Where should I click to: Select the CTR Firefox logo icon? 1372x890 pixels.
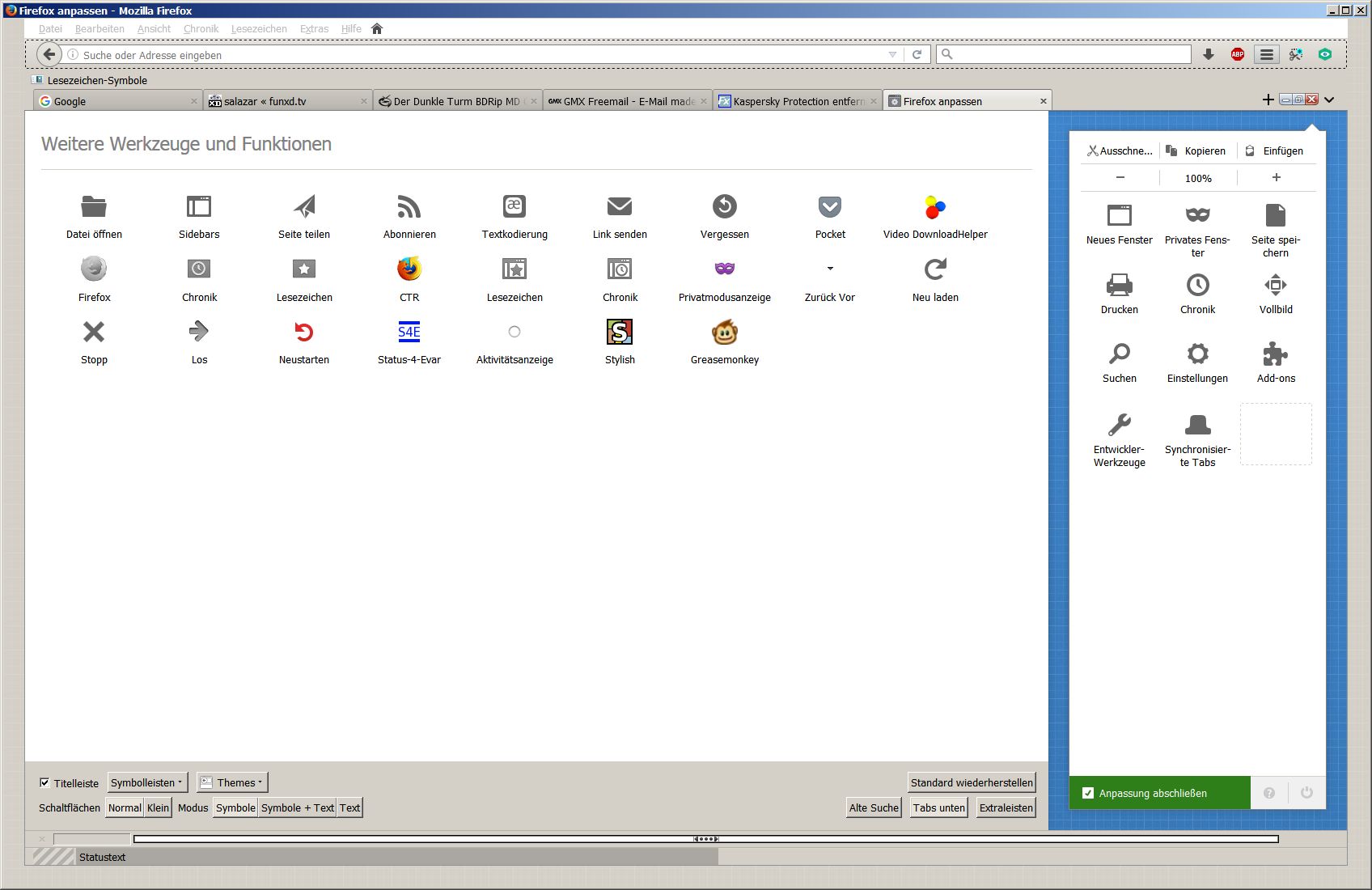click(409, 269)
